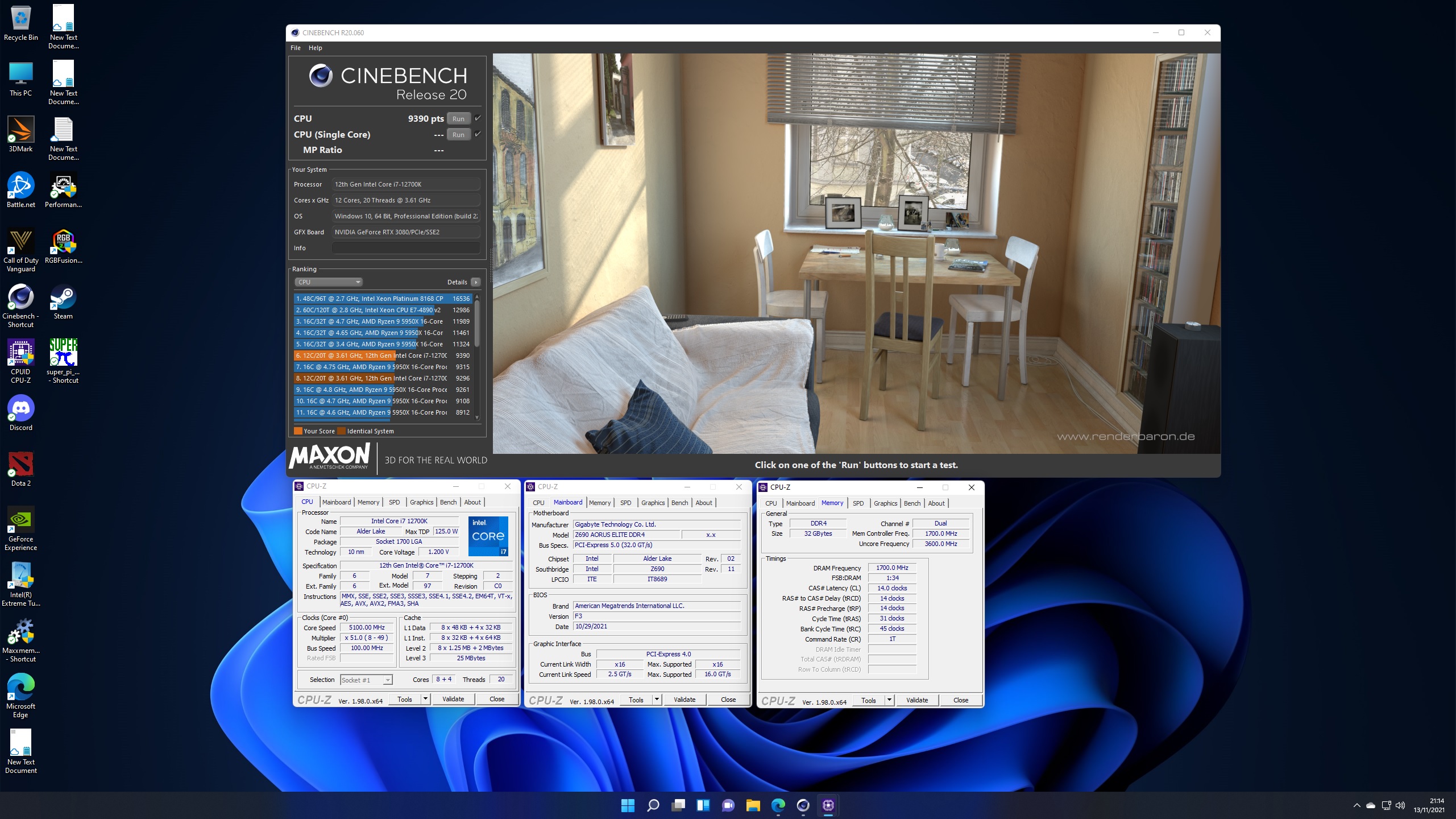Open Performance test desktop shortcut
Viewport: 1456px width, 819px height.
[63, 190]
